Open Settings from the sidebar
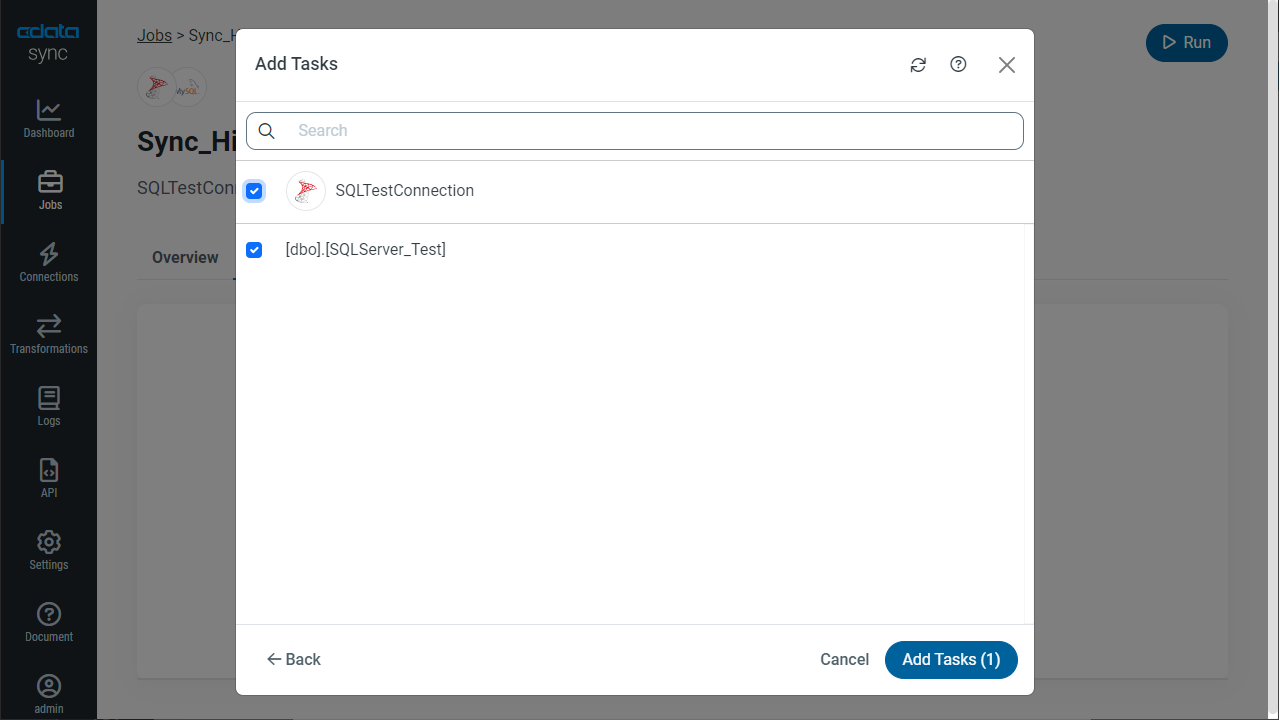This screenshot has width=1280, height=720. (x=48, y=550)
